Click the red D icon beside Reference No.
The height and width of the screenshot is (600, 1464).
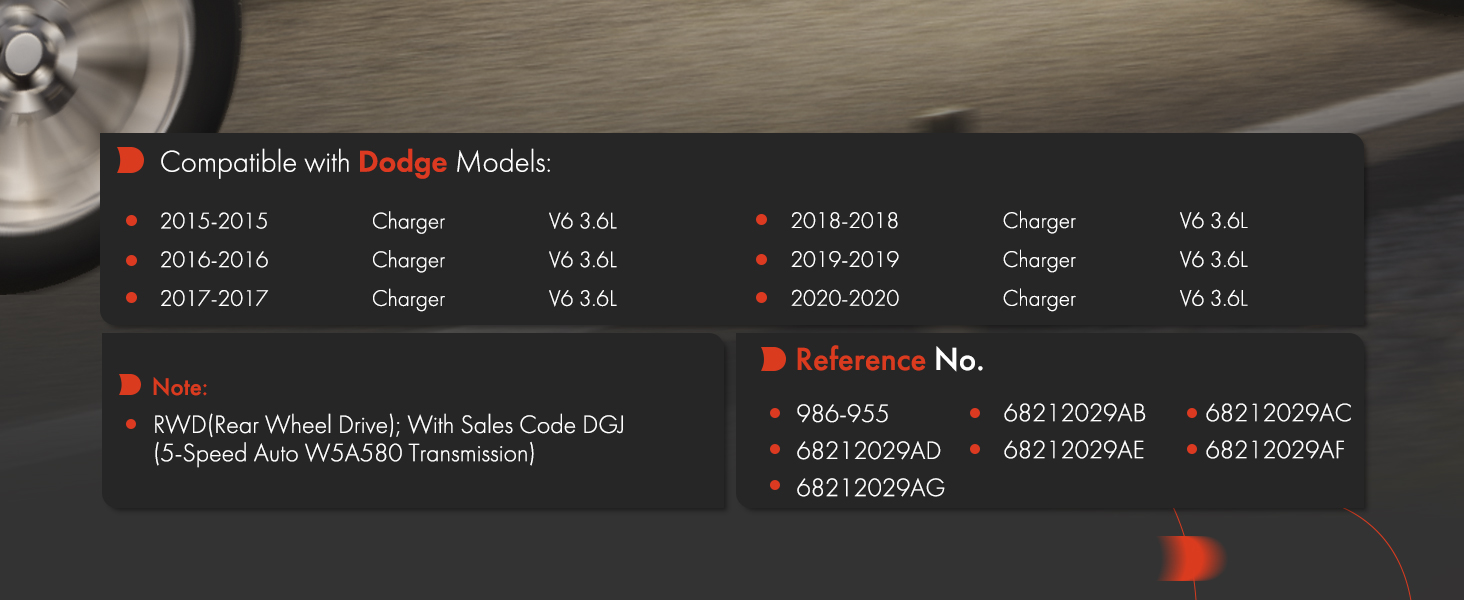click(x=773, y=360)
